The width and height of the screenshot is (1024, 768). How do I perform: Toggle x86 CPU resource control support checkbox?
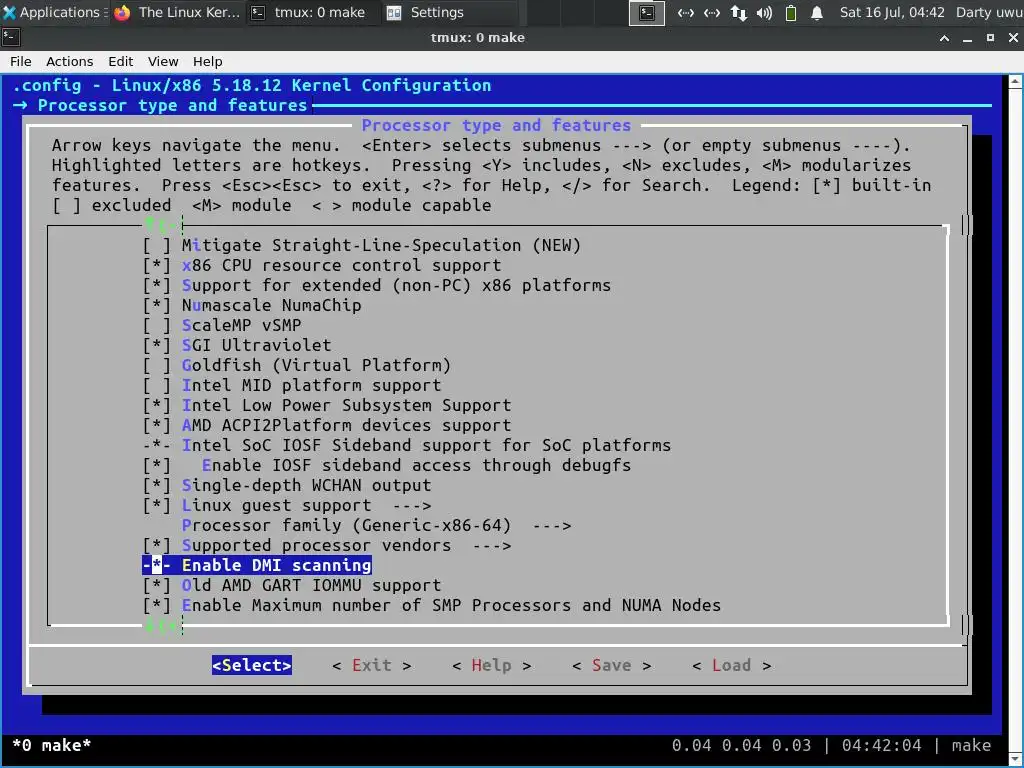156,266
